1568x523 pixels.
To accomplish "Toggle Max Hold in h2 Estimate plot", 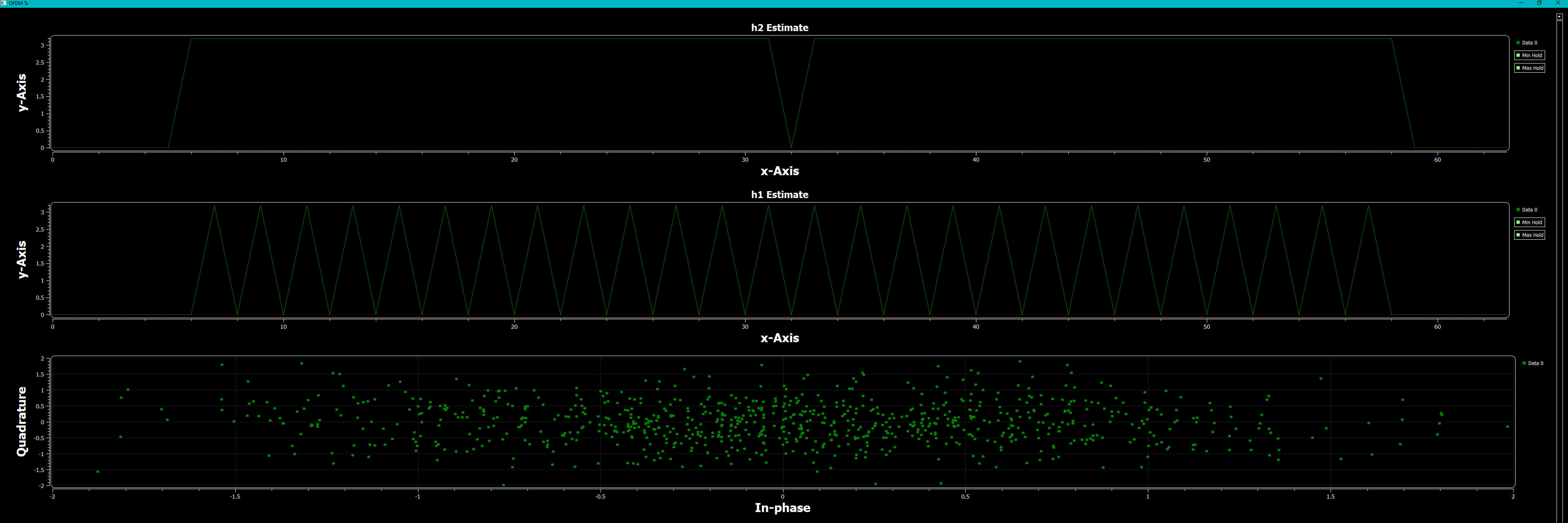I will 1529,68.
